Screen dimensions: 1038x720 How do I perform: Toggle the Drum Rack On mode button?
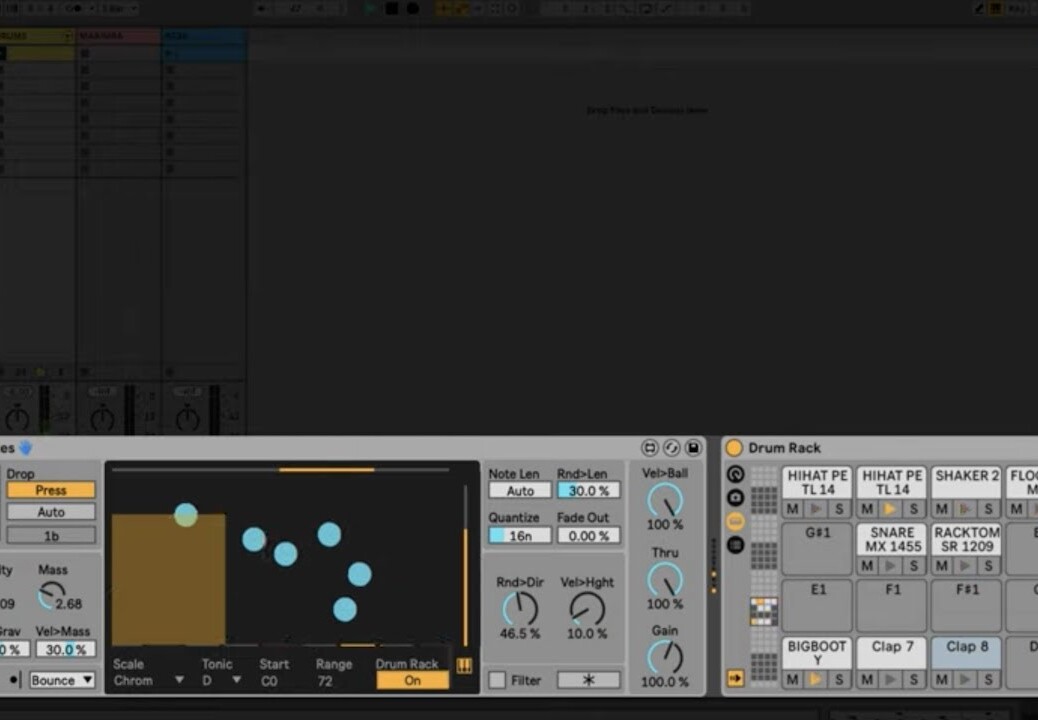(x=412, y=680)
